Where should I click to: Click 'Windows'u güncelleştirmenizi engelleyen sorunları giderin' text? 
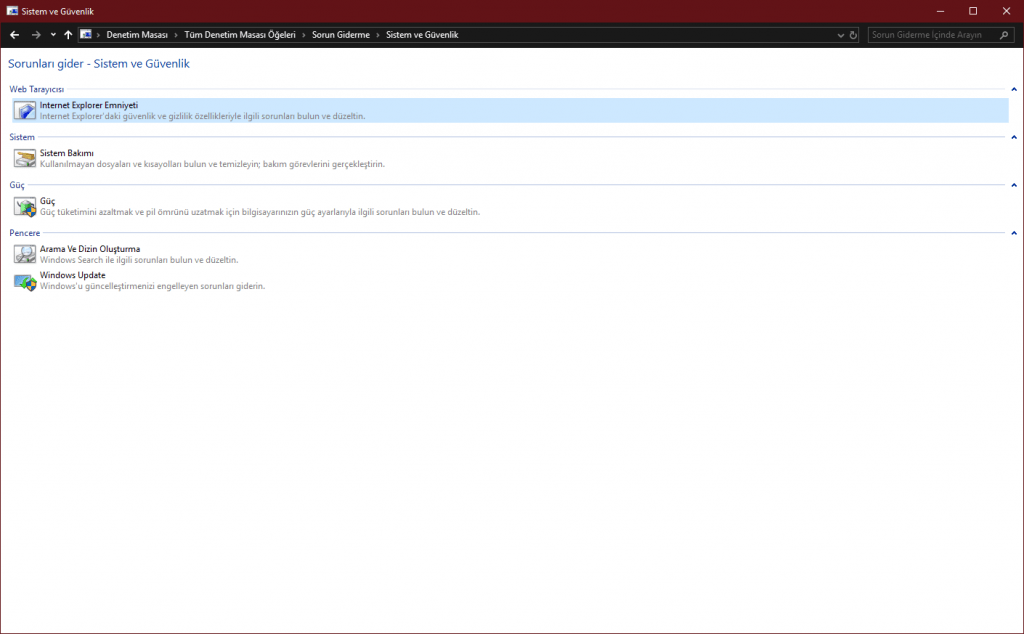(x=152, y=286)
